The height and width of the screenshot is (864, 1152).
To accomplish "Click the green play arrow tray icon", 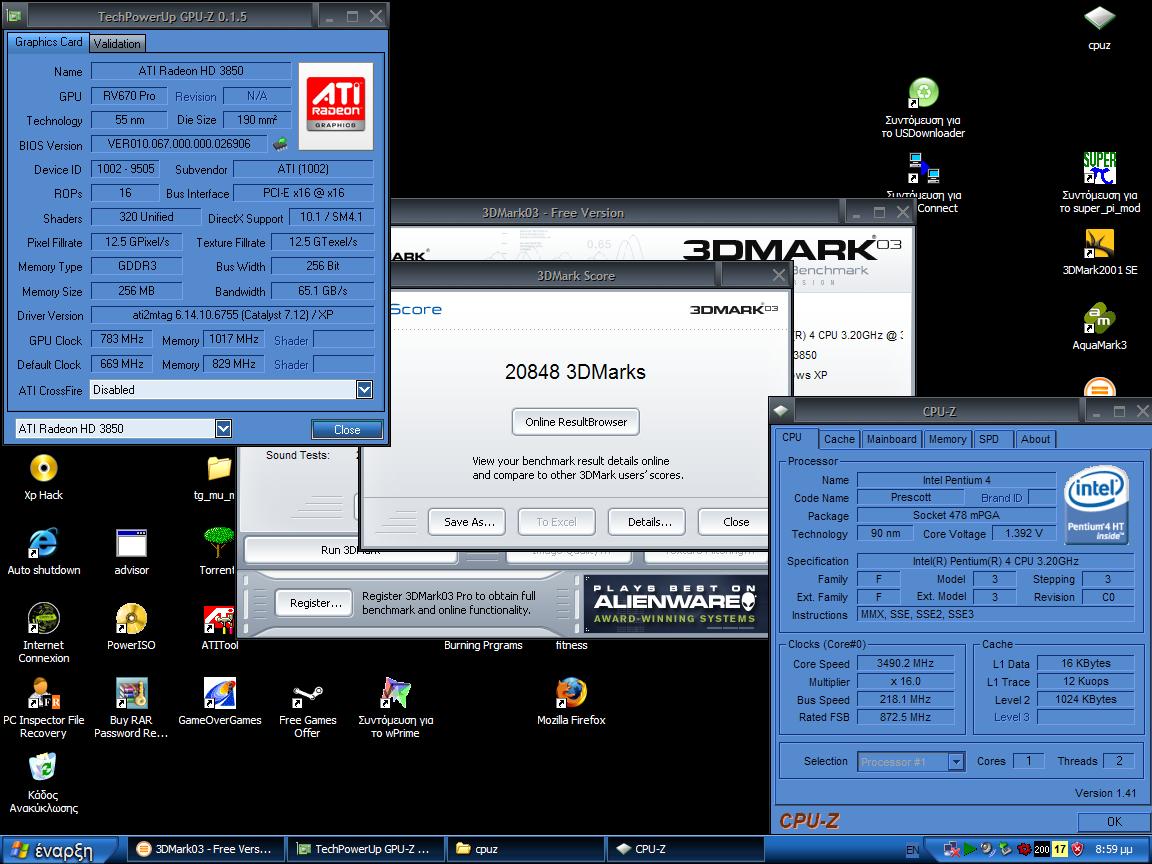I will [970, 849].
